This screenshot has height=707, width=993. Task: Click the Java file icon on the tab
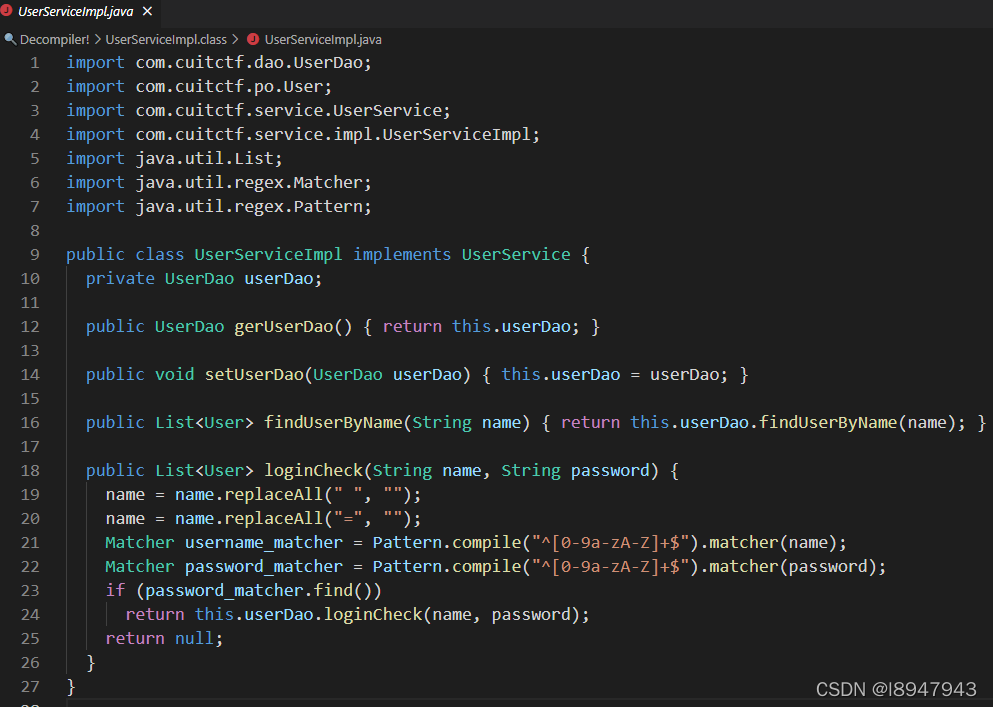(6, 11)
